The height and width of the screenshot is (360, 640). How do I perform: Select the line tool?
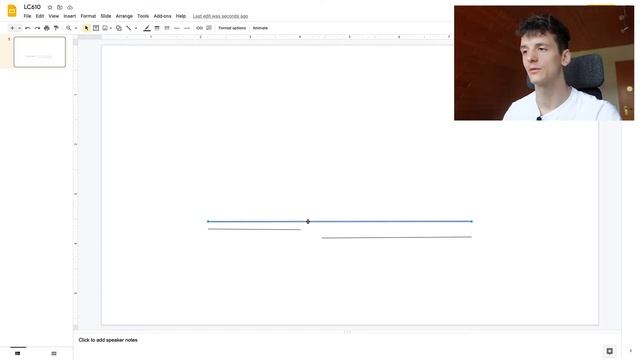tap(129, 28)
